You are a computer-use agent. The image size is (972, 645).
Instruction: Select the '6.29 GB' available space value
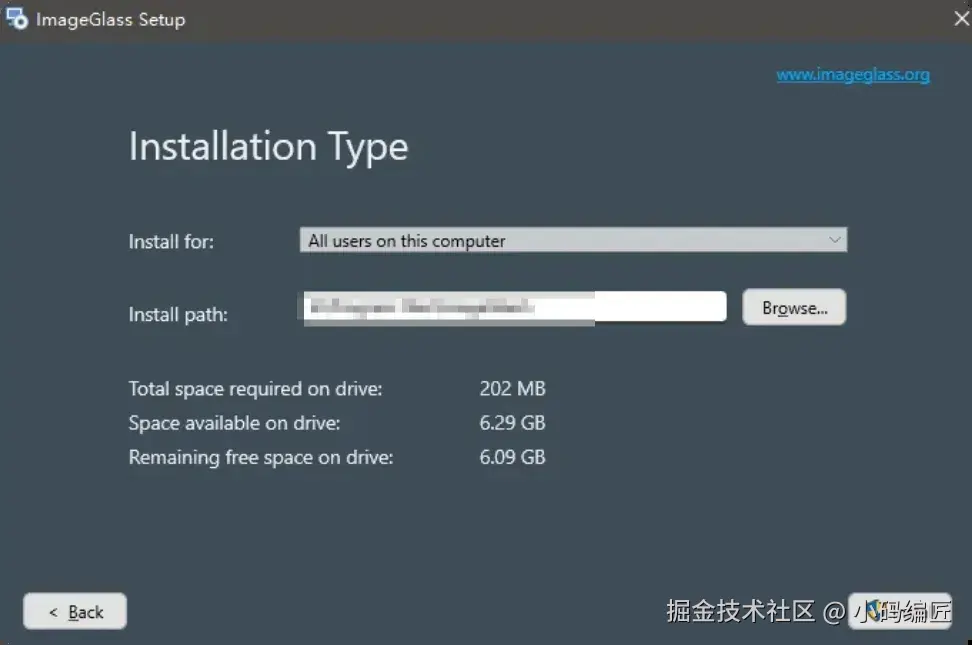click(512, 423)
